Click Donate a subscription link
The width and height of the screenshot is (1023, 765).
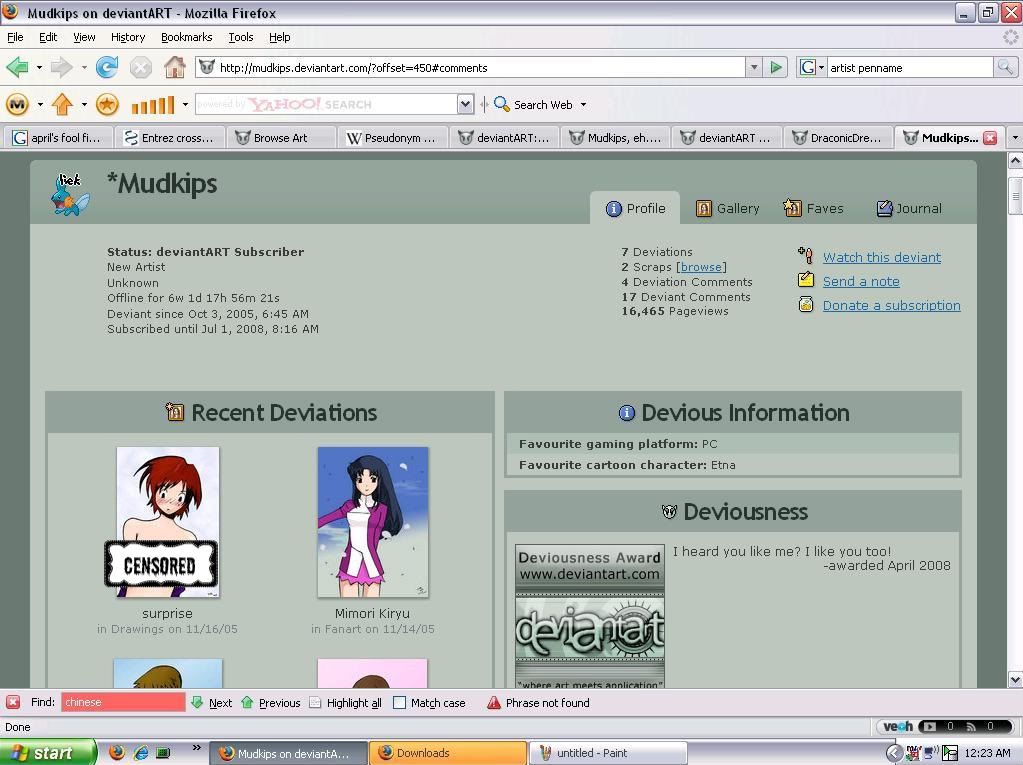coord(891,305)
